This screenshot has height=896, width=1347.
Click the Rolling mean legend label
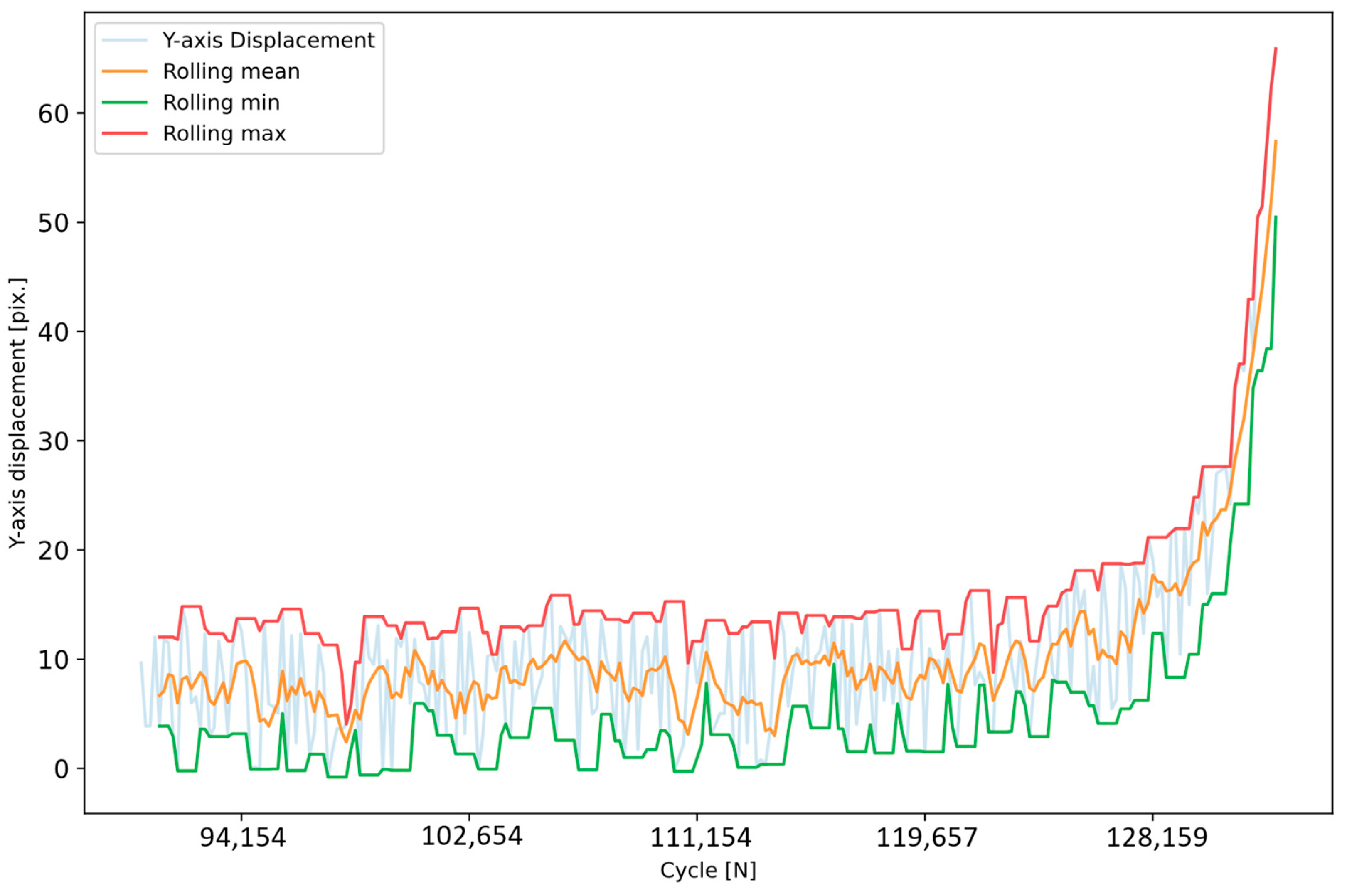point(231,71)
